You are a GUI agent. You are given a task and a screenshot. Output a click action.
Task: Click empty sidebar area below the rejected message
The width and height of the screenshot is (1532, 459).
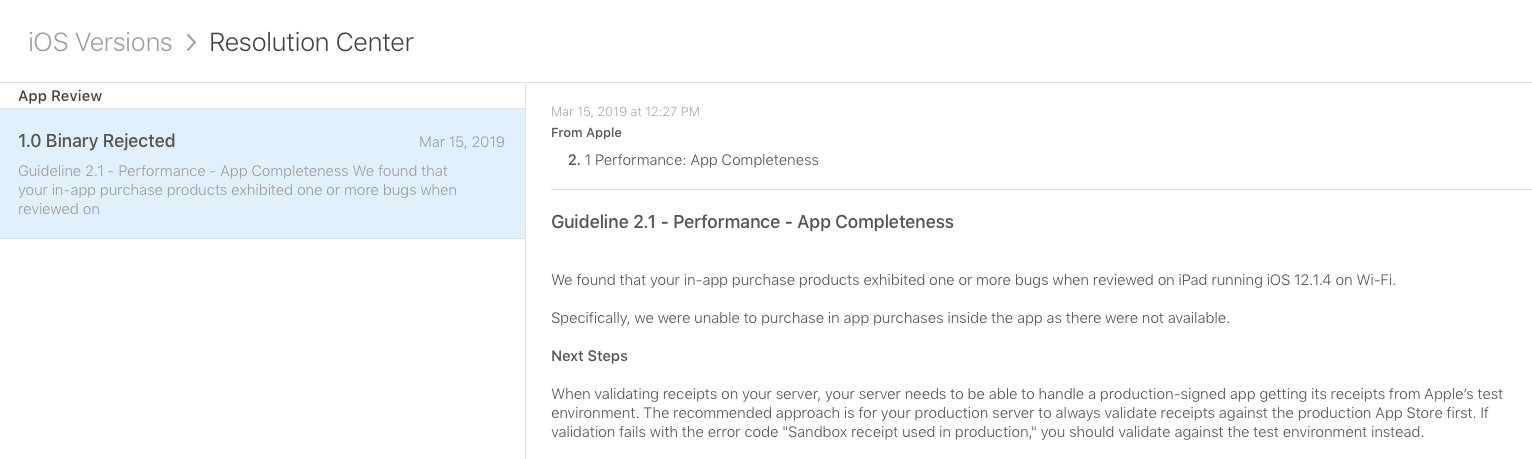pos(262,350)
